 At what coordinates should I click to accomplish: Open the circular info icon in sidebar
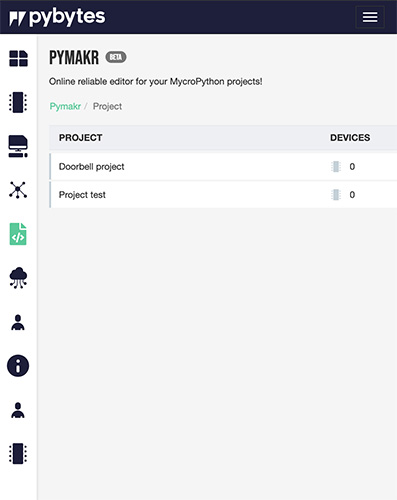(18, 366)
